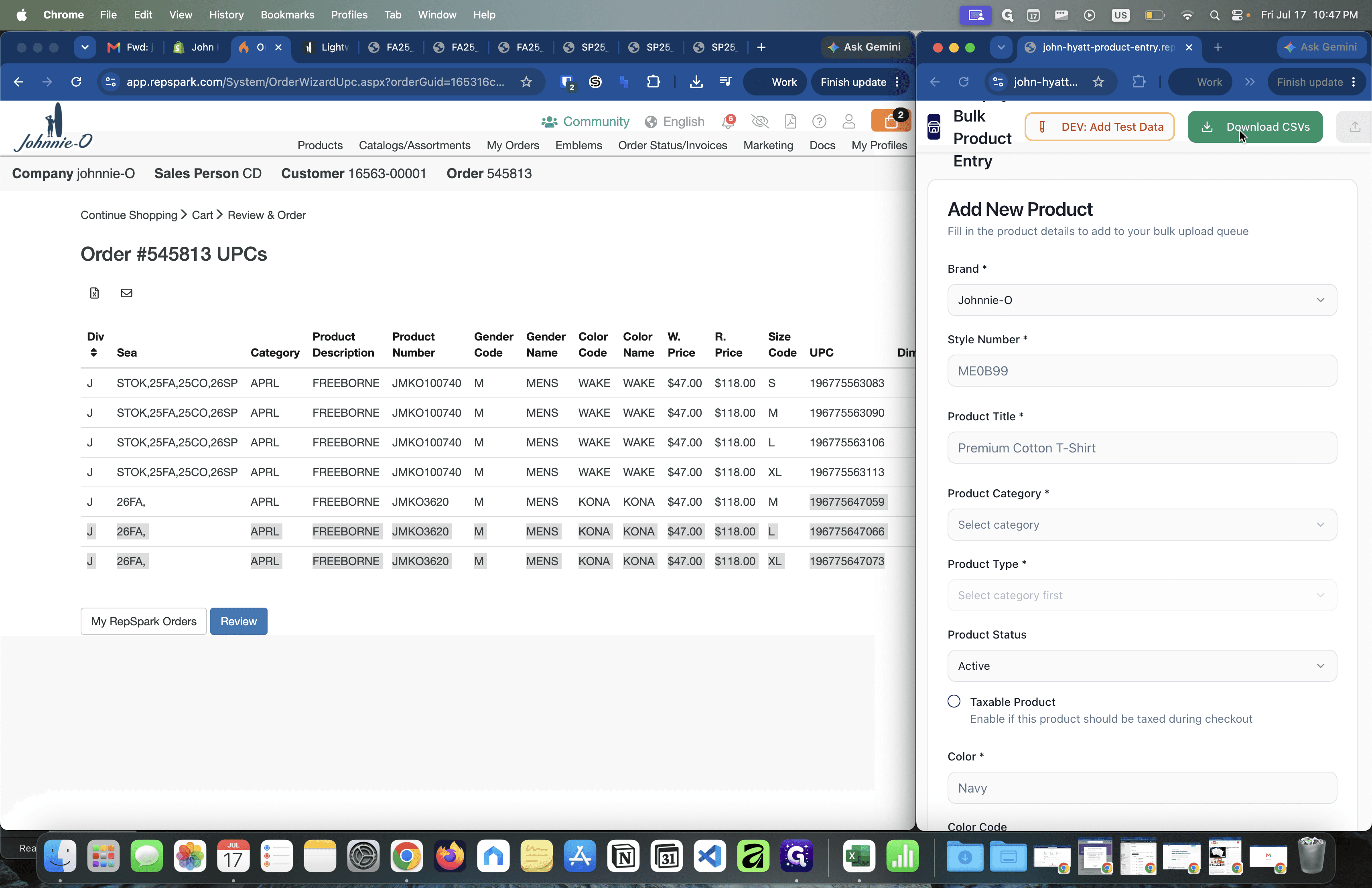Screen dimensions: 1372x888
Task: Email the order UPCs via envelope icon
Action: click(x=126, y=293)
